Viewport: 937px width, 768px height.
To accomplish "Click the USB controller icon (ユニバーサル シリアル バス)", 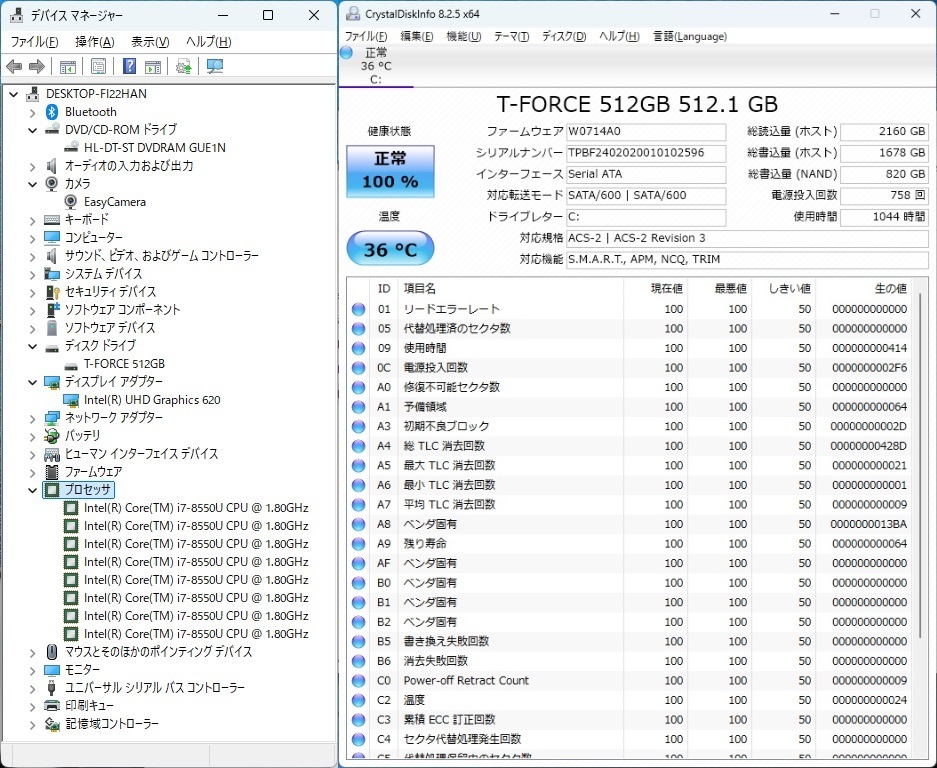I will (52, 687).
